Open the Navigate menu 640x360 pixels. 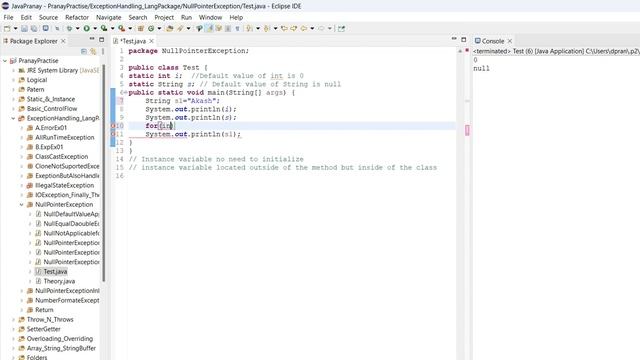click(x=109, y=18)
